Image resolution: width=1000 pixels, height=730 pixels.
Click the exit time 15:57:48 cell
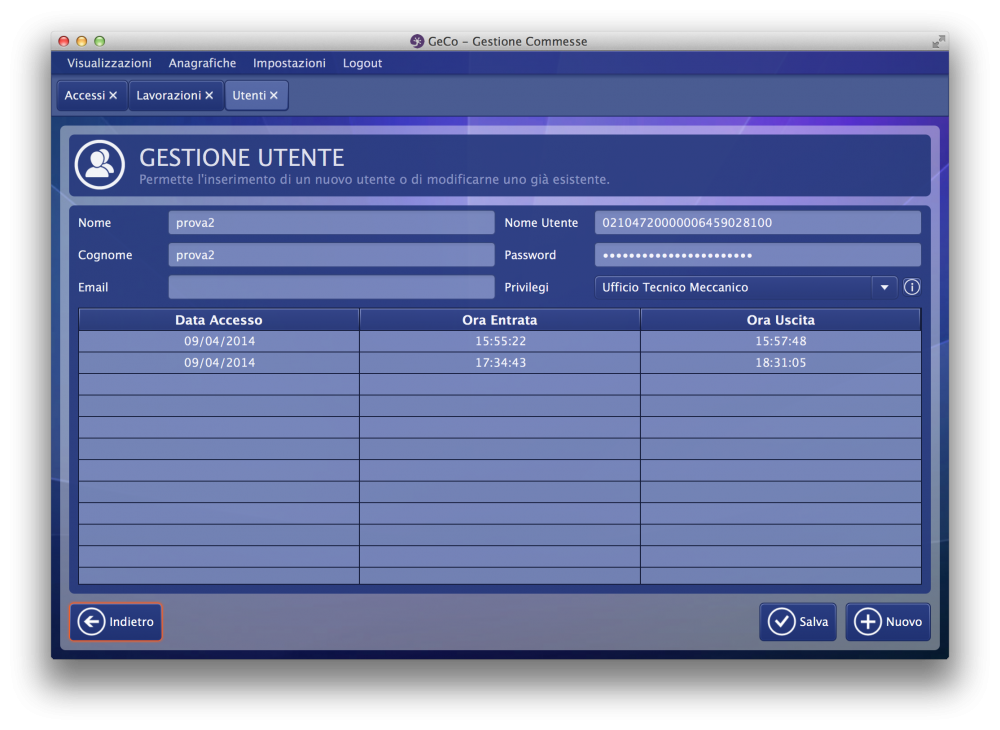coord(781,341)
